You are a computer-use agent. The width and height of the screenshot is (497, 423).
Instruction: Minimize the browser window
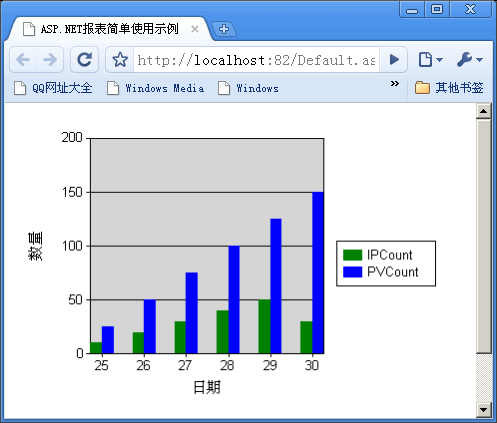pyautogui.click(x=412, y=9)
